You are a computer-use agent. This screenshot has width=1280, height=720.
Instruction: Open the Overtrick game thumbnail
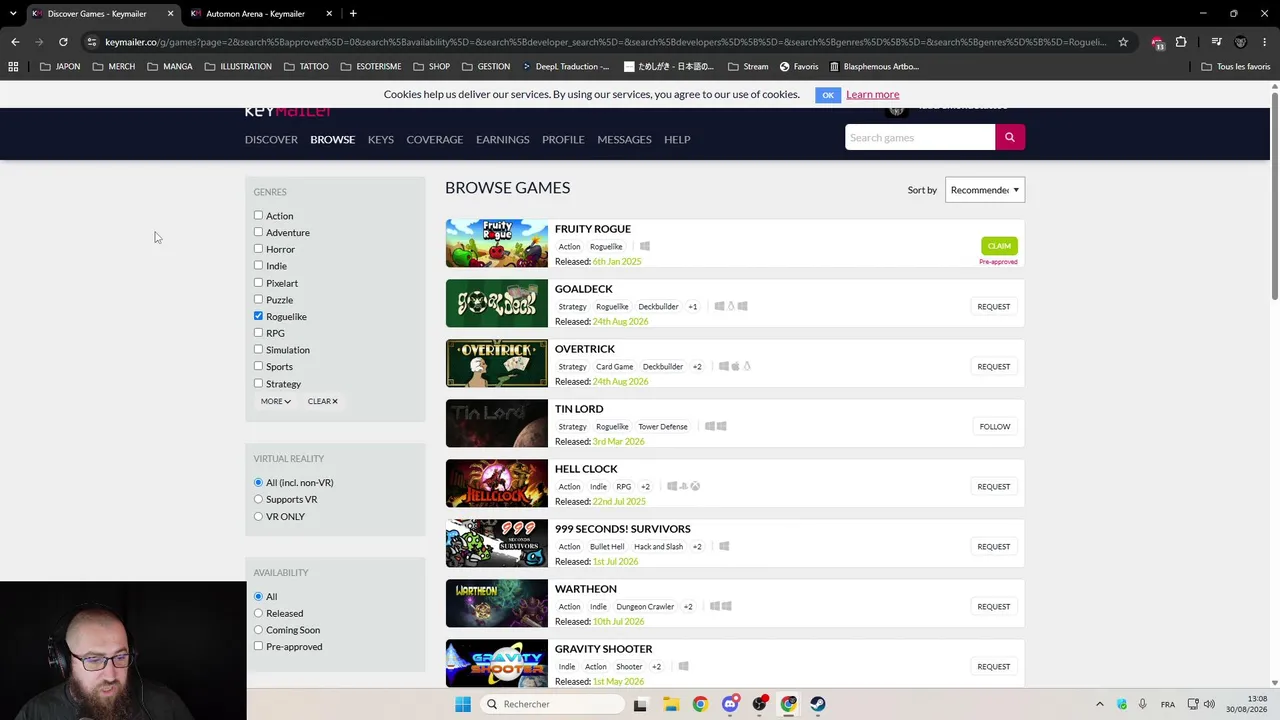point(497,363)
